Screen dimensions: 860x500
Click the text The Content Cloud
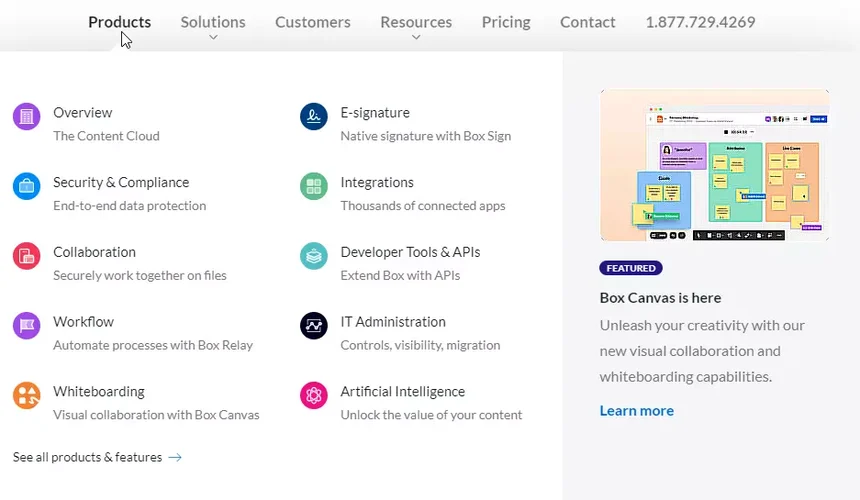tap(106, 136)
